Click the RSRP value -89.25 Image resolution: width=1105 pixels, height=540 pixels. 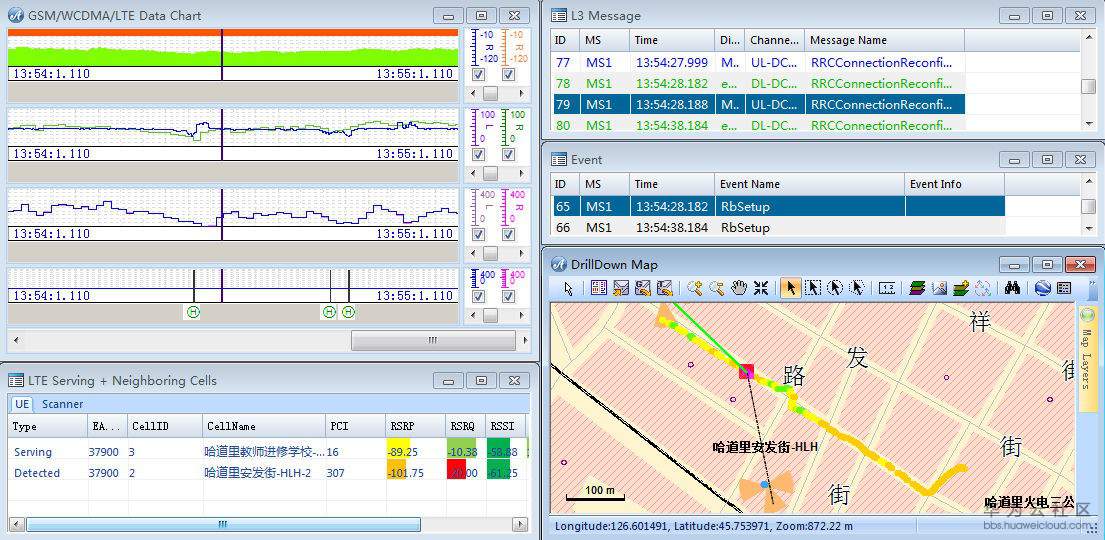[402, 452]
